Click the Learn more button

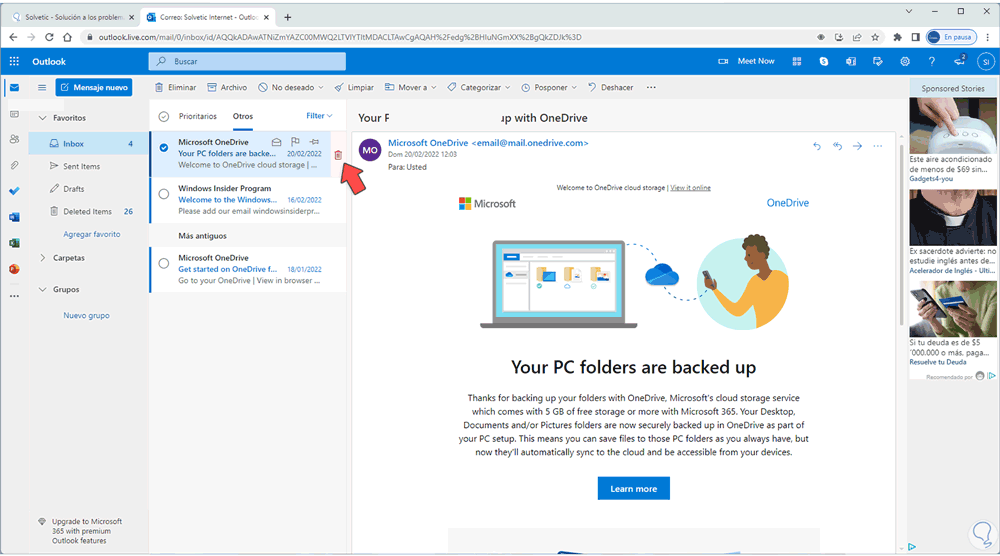[x=633, y=488]
